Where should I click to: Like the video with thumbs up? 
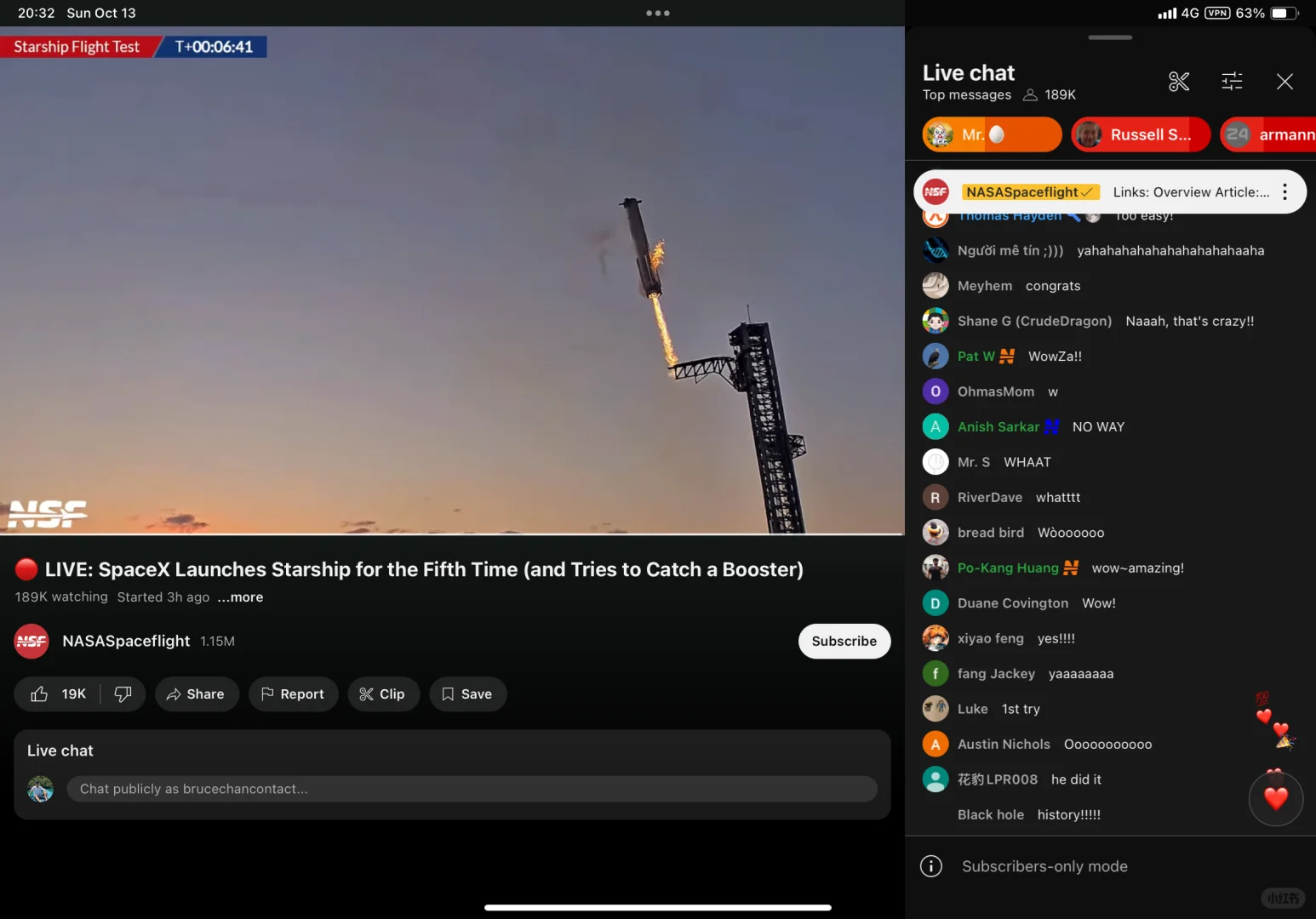[59, 694]
